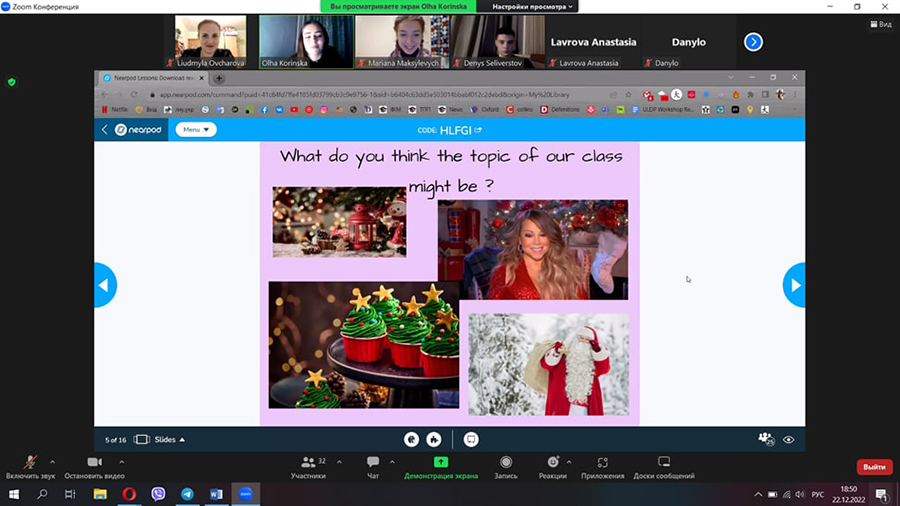Open Viber from taskbar
Image resolution: width=900 pixels, height=506 pixels.
[x=158, y=494]
